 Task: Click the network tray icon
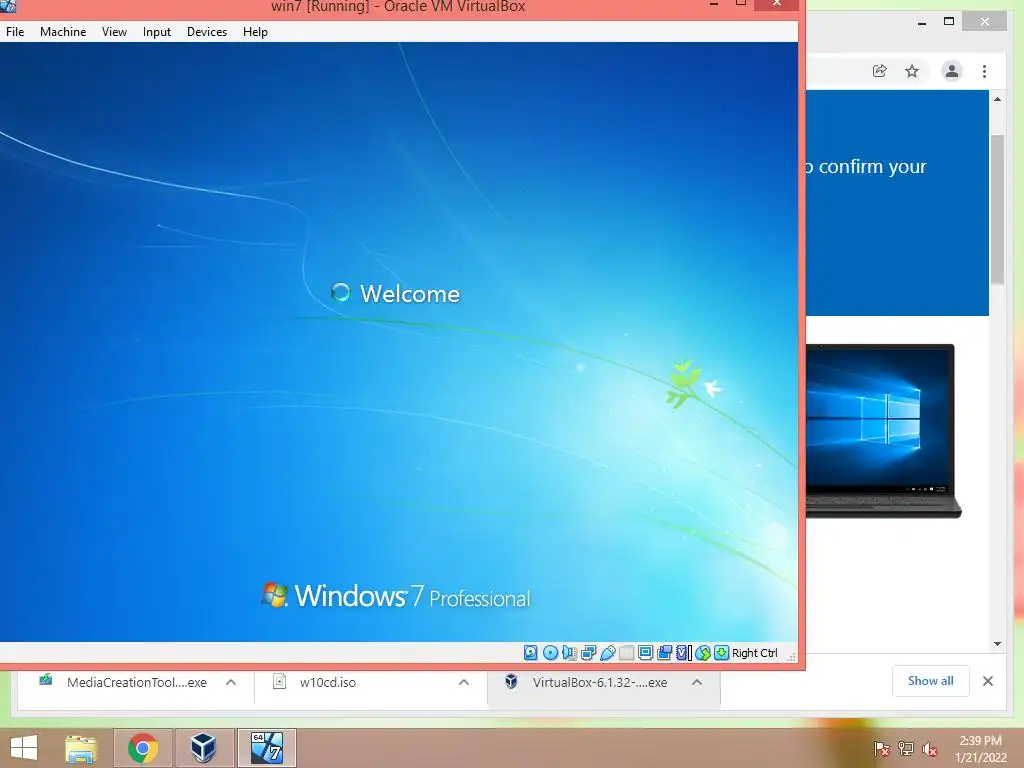(x=906, y=749)
